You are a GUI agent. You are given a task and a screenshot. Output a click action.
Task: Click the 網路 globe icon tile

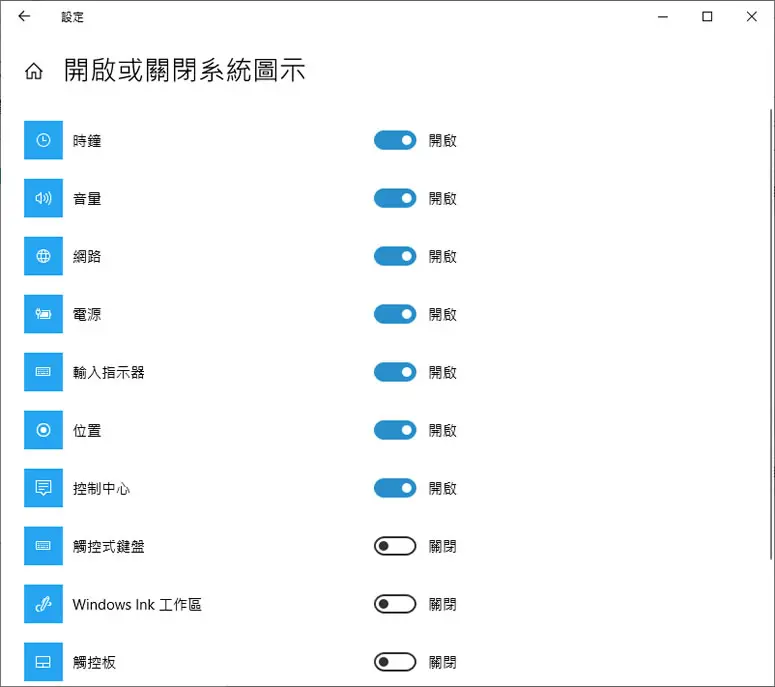(x=43, y=256)
